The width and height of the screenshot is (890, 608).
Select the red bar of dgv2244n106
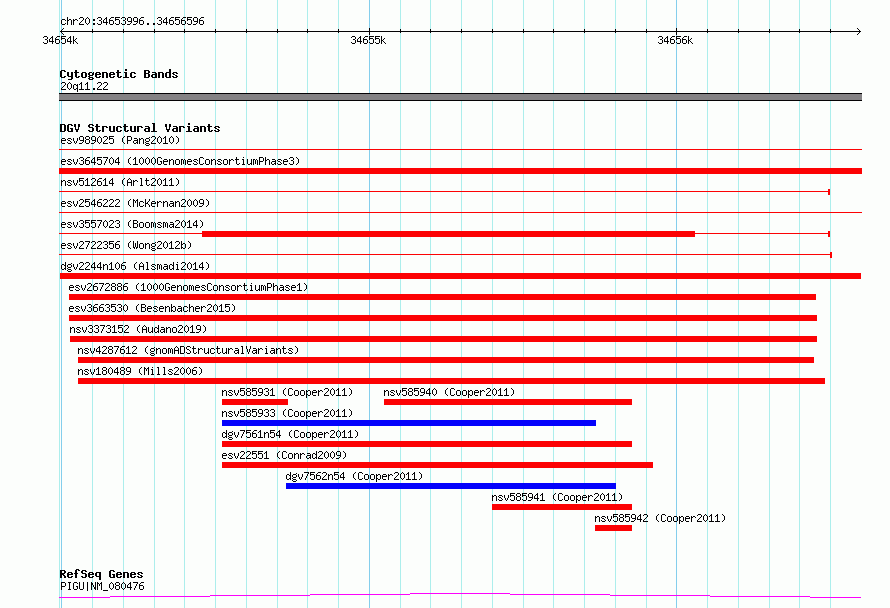460,276
